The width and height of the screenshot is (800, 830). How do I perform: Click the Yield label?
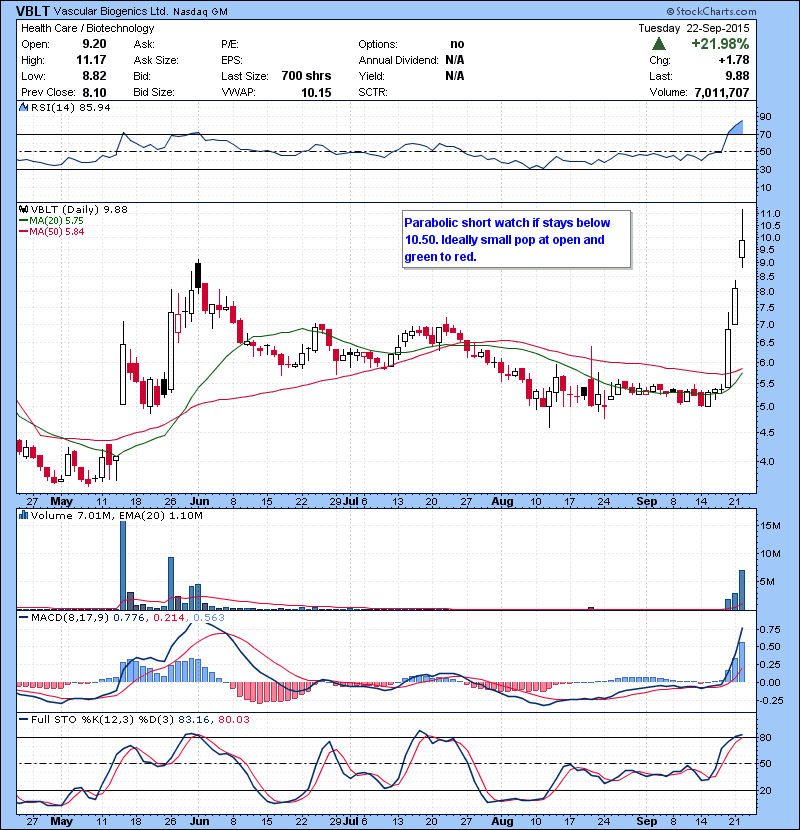coord(371,76)
